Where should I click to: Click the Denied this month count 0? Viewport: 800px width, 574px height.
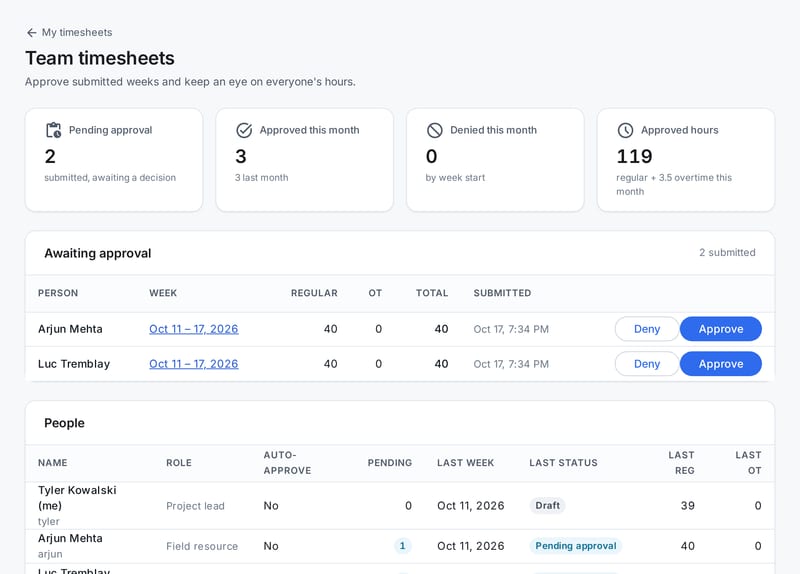pos(432,156)
